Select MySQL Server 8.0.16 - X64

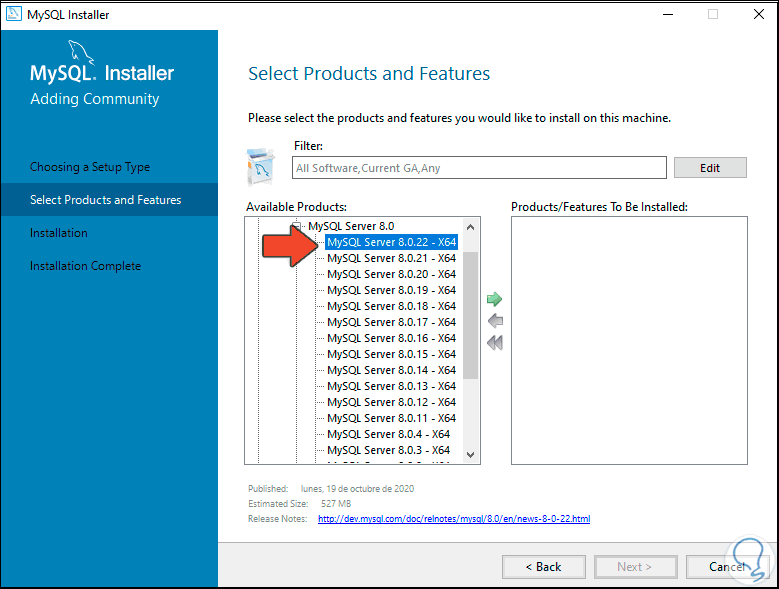point(391,338)
